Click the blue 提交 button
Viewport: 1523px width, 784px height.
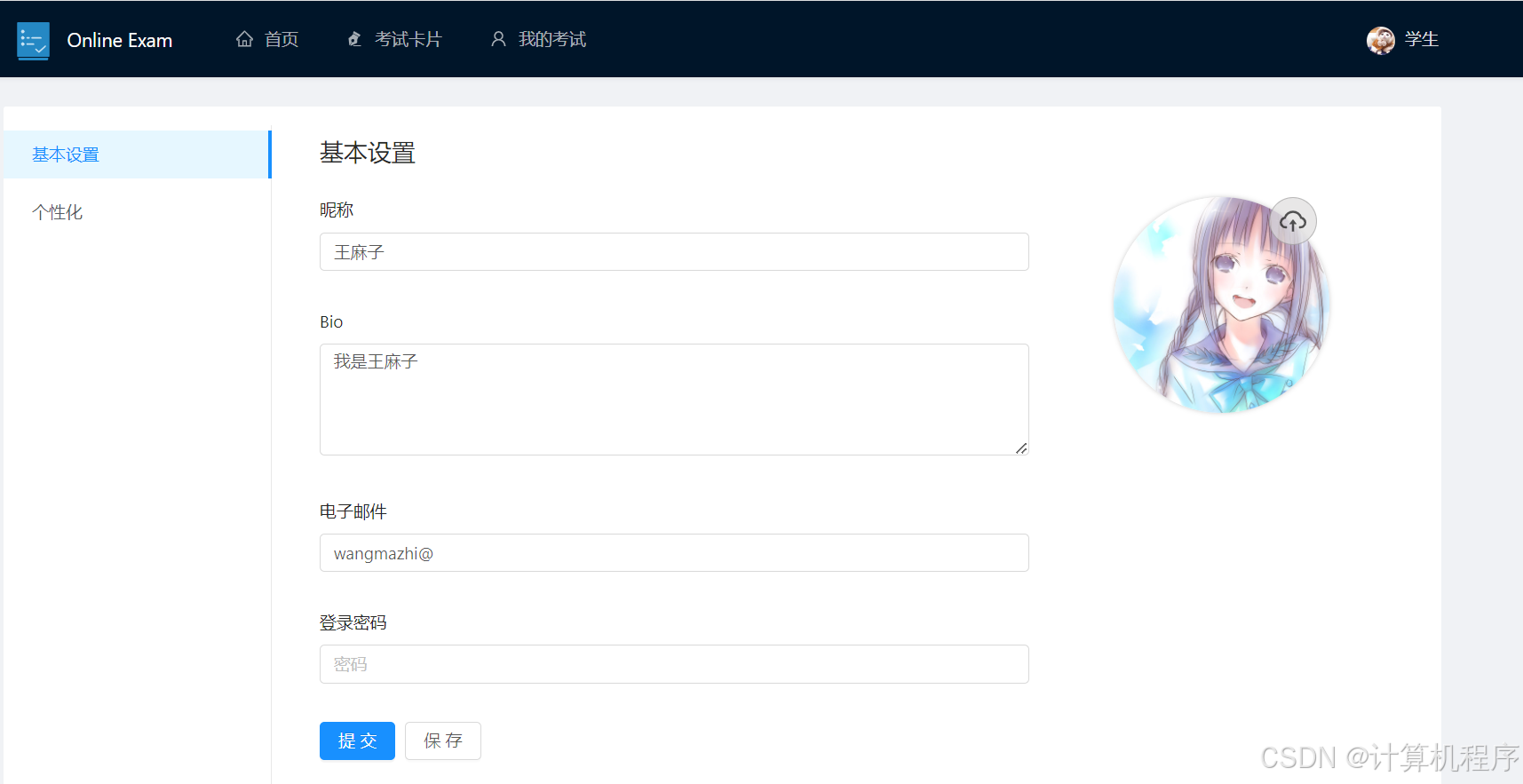357,740
